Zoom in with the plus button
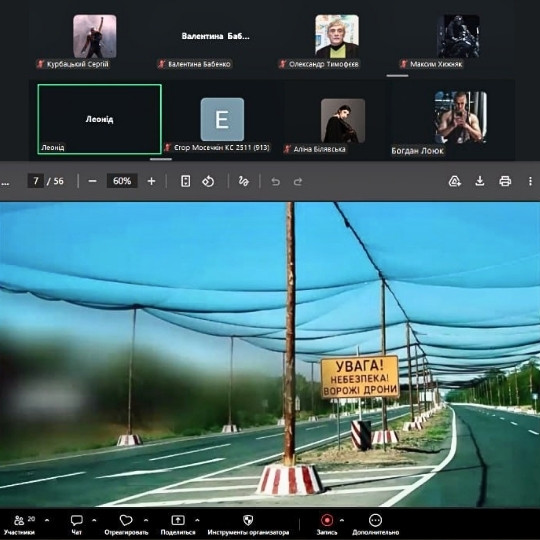This screenshot has height=540, width=540. [x=151, y=181]
